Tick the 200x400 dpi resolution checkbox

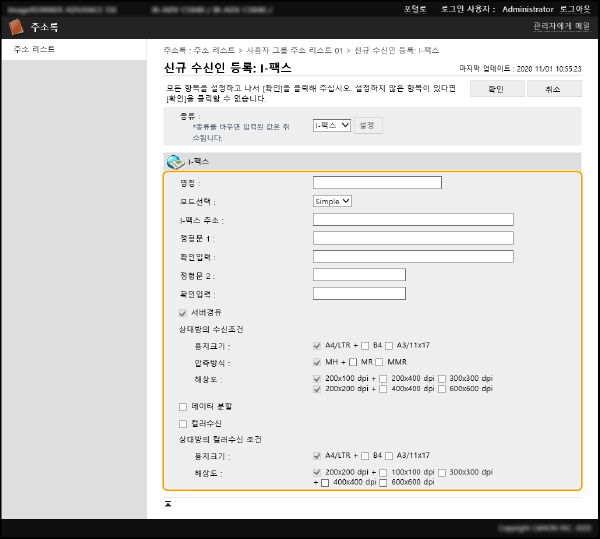point(384,379)
